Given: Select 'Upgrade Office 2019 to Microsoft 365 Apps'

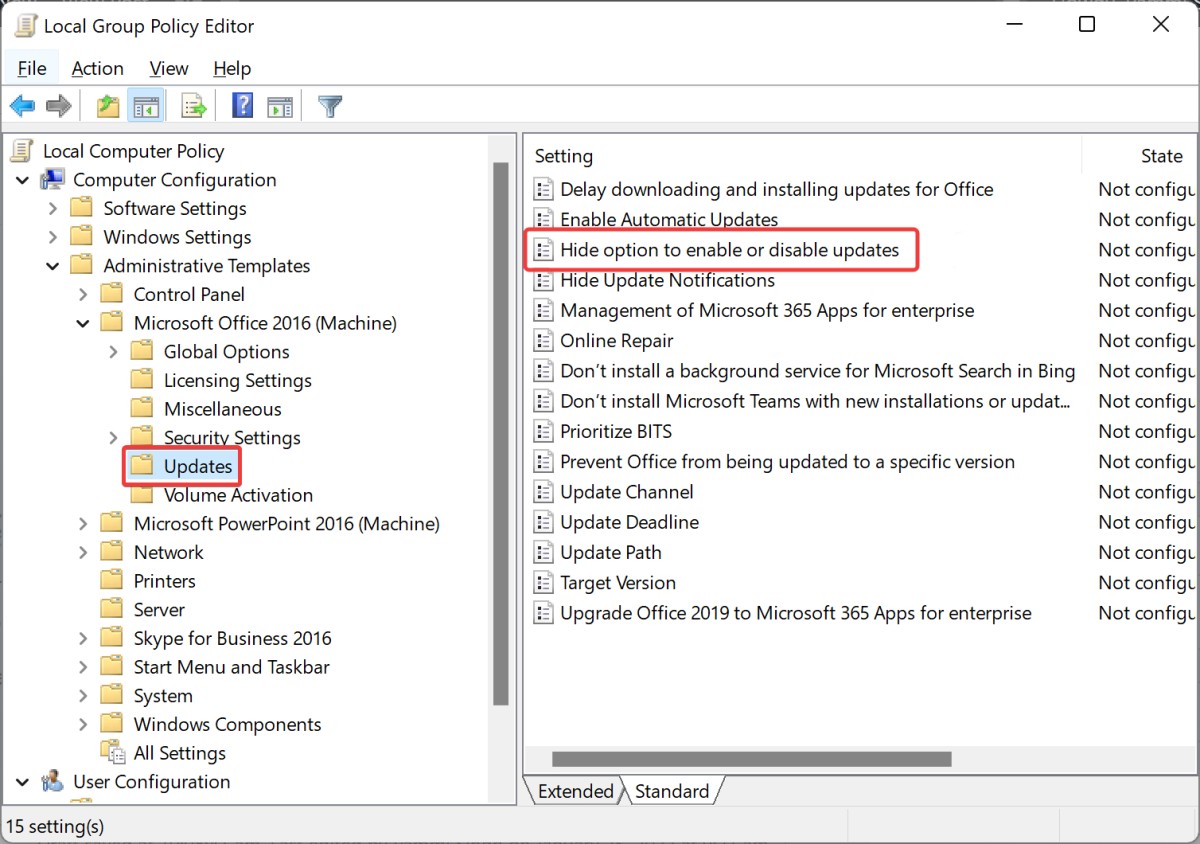Looking at the screenshot, I should tap(795, 613).
